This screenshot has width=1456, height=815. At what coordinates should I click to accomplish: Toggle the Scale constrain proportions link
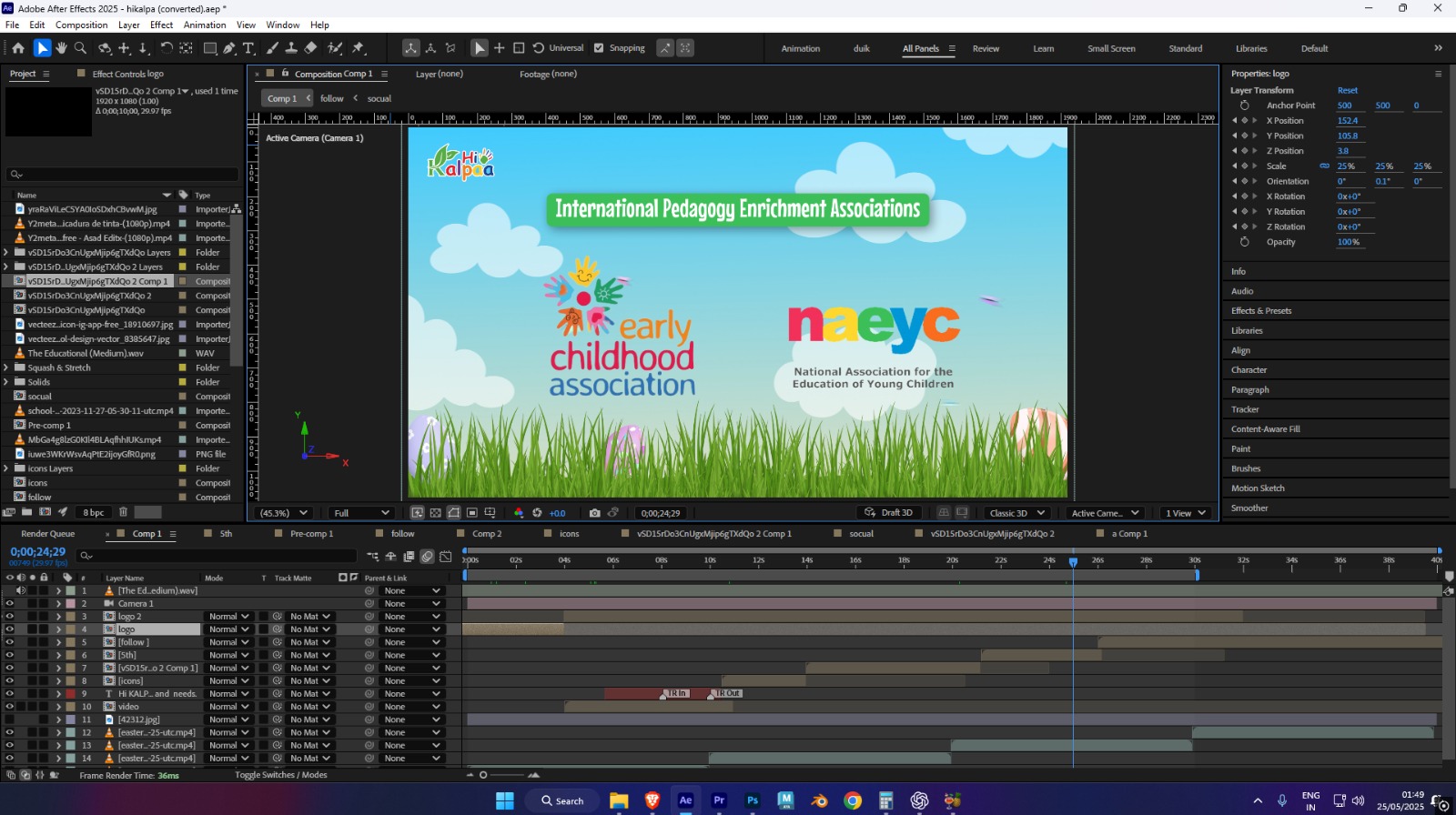1324,166
